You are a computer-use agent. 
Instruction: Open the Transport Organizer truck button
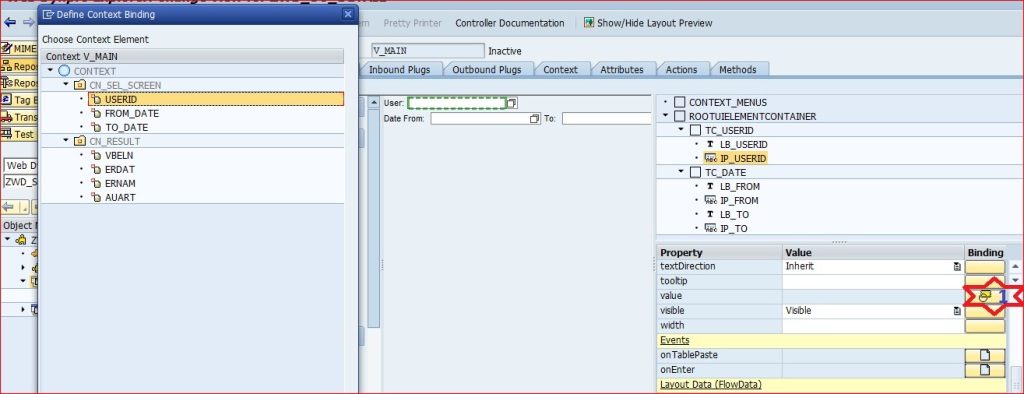click(19, 117)
